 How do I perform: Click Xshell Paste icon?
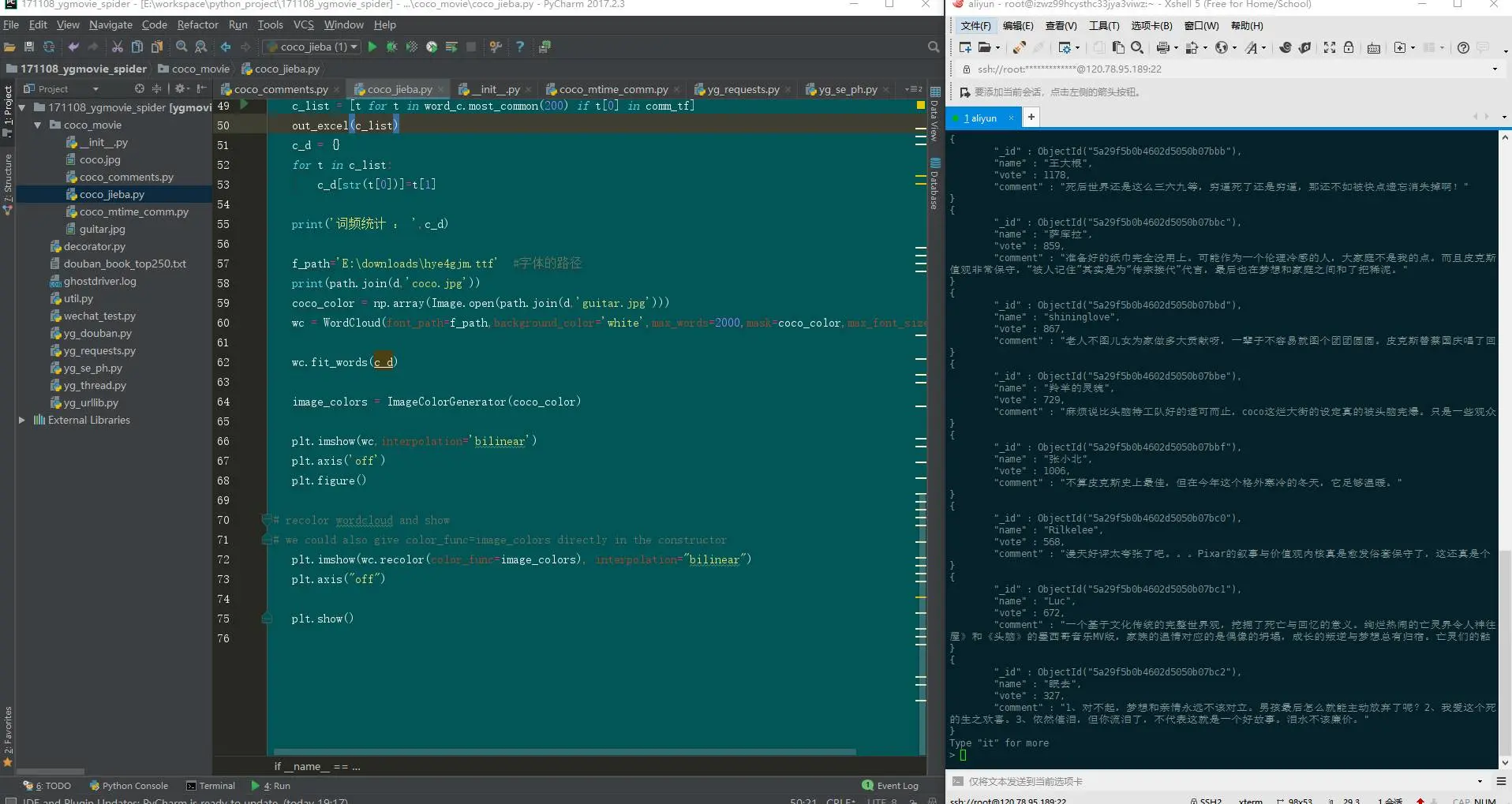pyautogui.click(x=1118, y=48)
